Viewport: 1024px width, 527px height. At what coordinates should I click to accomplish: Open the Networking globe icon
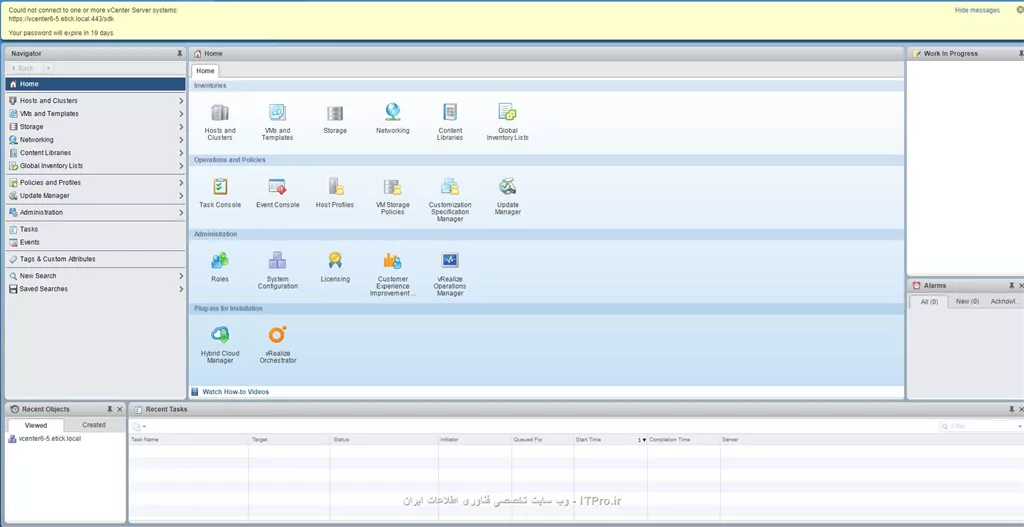click(392, 112)
